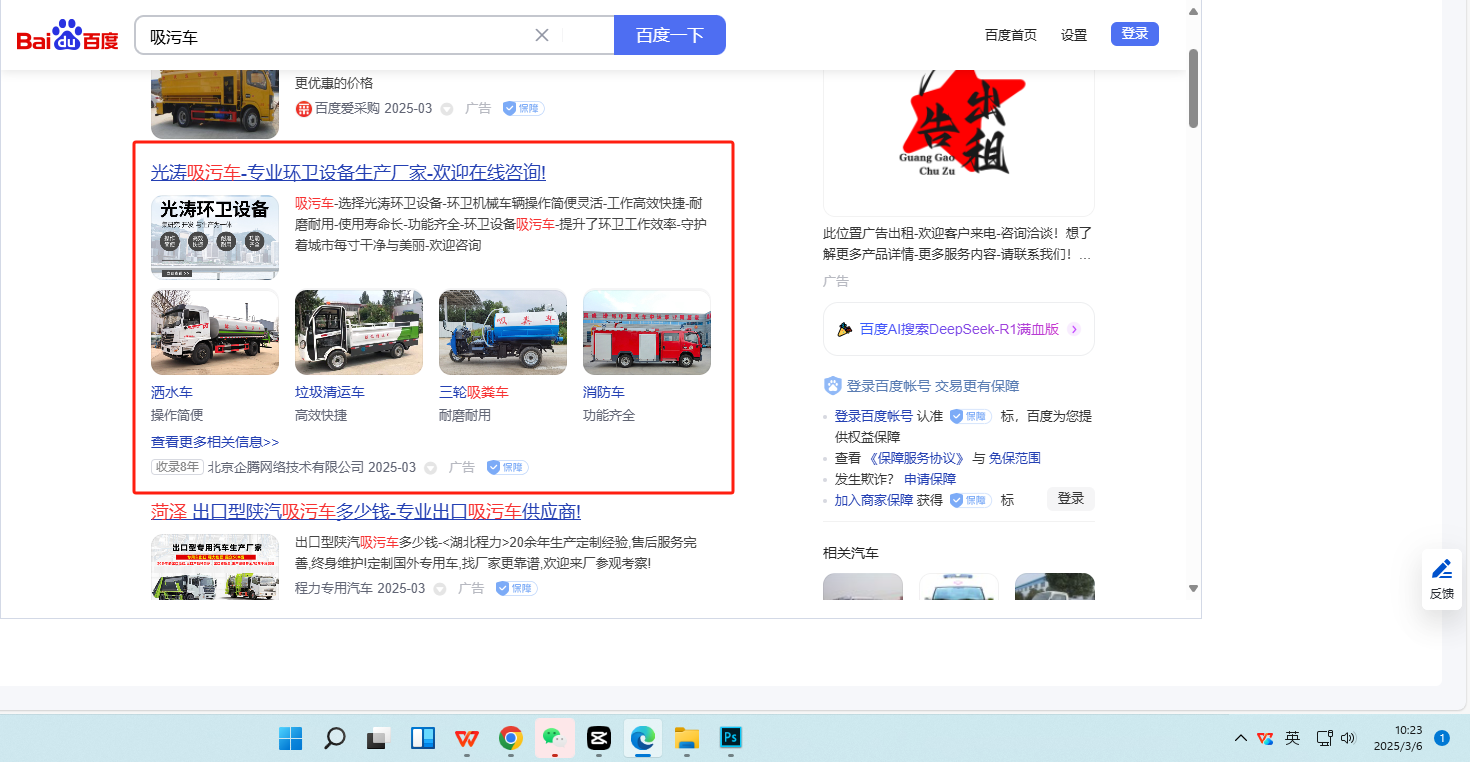
Task: Open the Widgets panel icon on taskbar
Action: click(422, 739)
